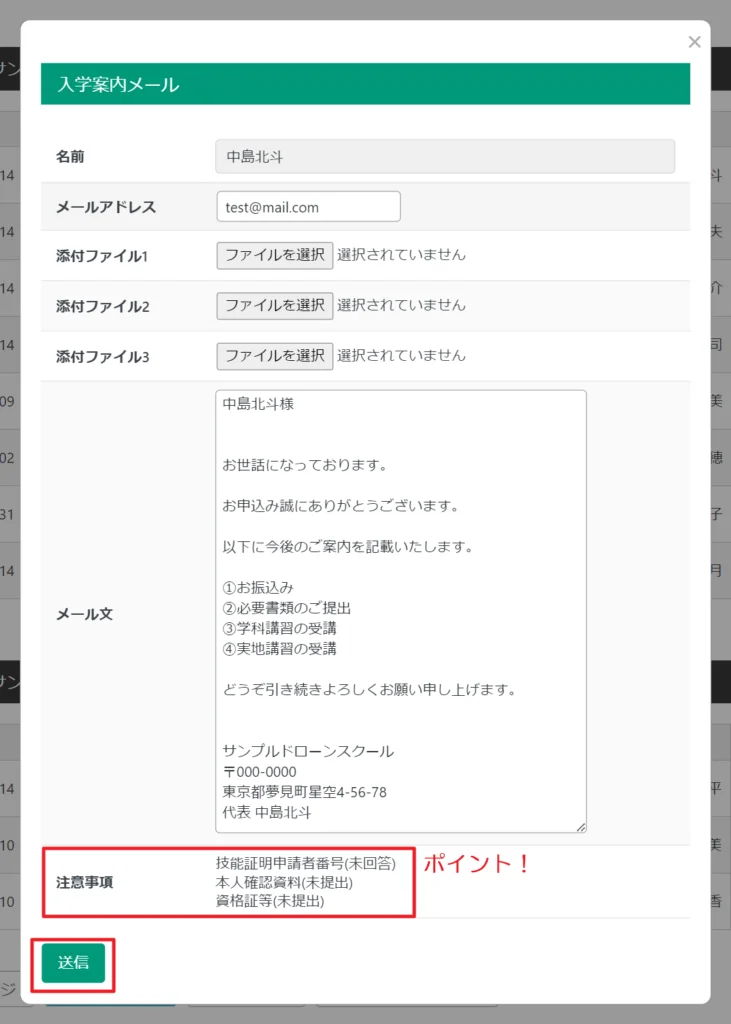Choose a file for 添付ファイル2
731x1024 pixels.
pos(274,305)
